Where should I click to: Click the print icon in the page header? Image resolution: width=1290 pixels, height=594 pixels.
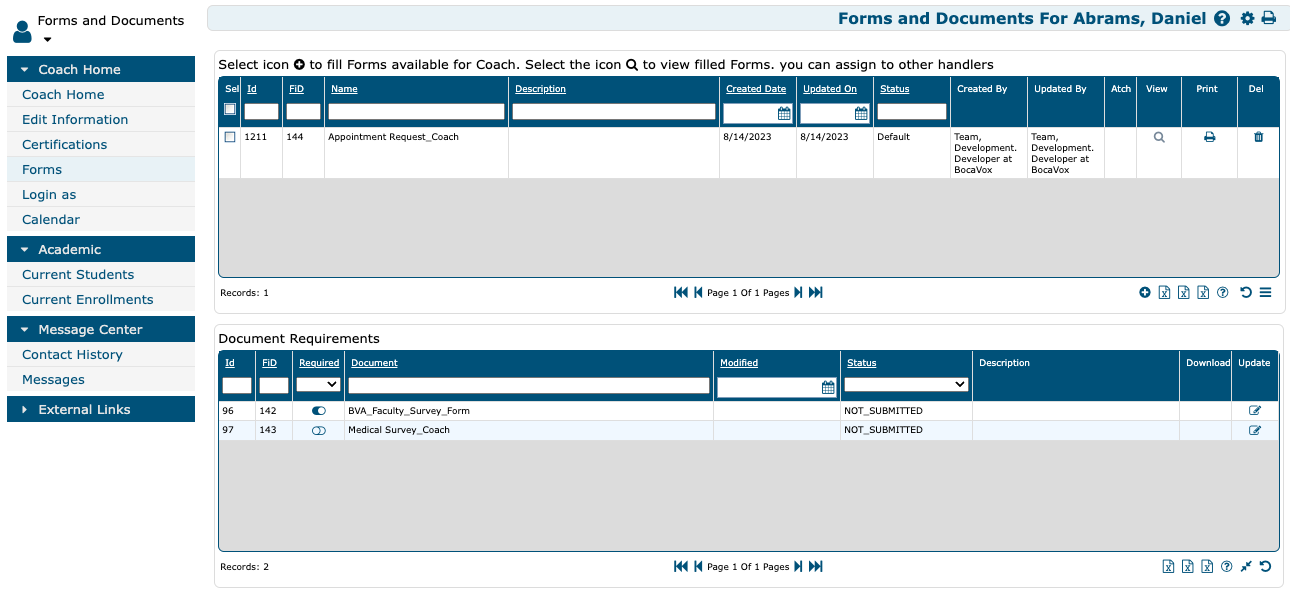1269,18
